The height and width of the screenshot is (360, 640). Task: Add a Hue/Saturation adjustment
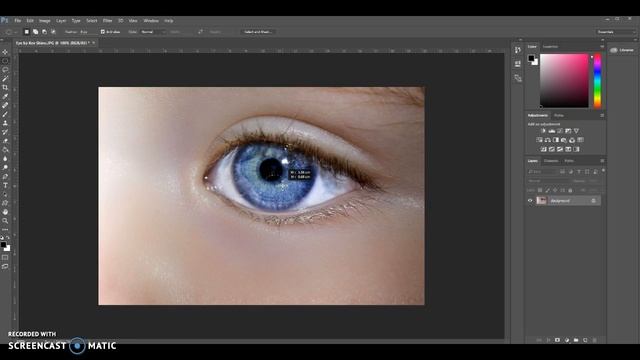(x=539, y=140)
